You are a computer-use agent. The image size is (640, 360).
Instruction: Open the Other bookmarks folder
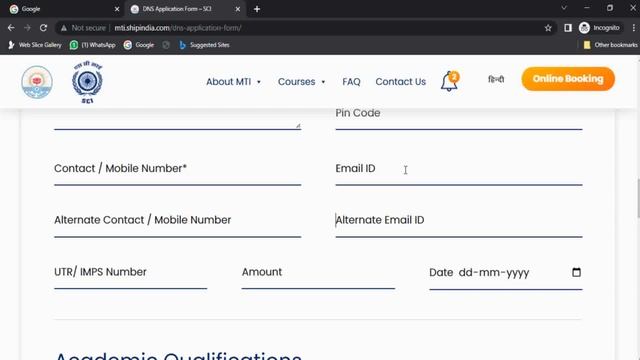(610, 45)
